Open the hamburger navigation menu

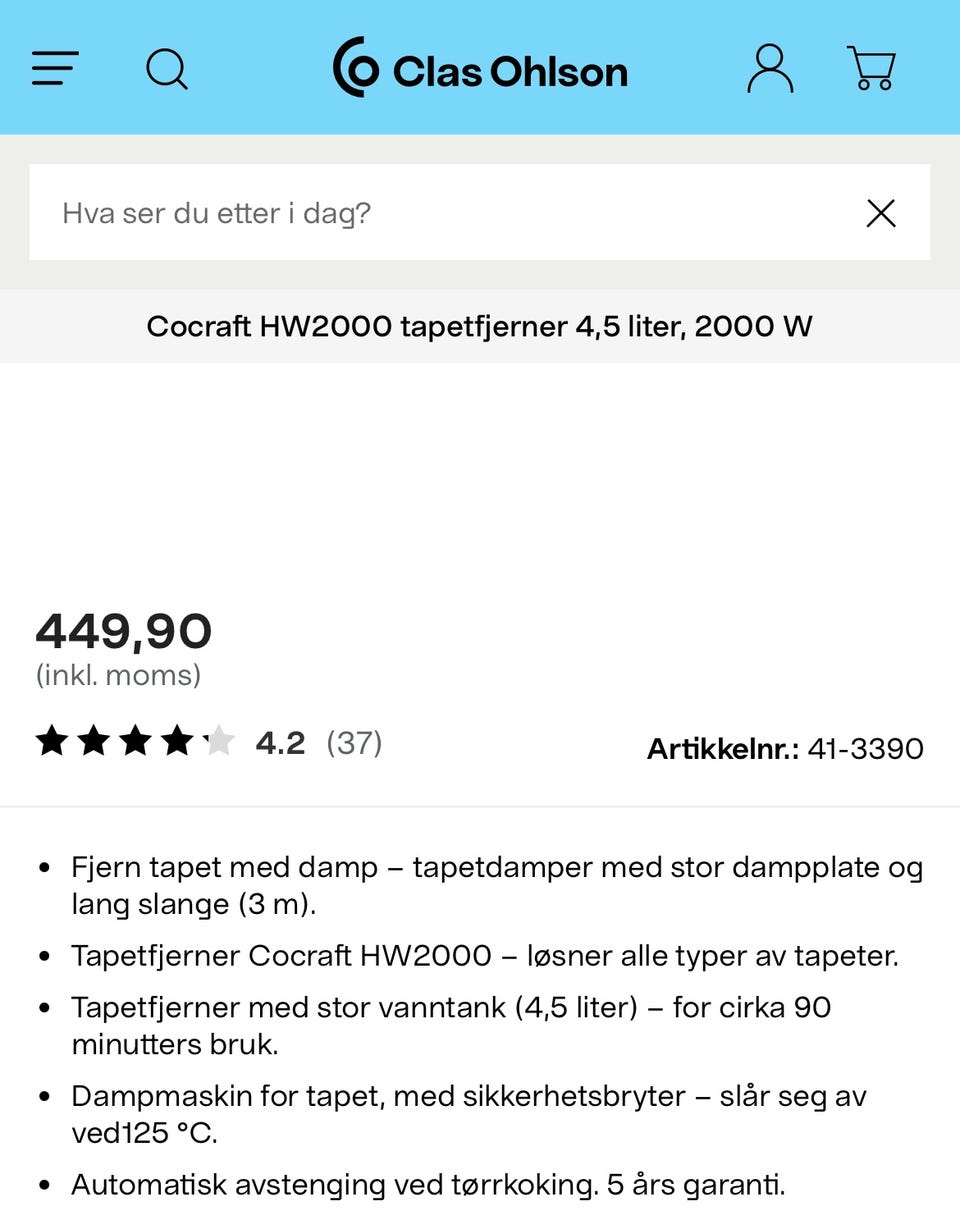click(x=55, y=69)
